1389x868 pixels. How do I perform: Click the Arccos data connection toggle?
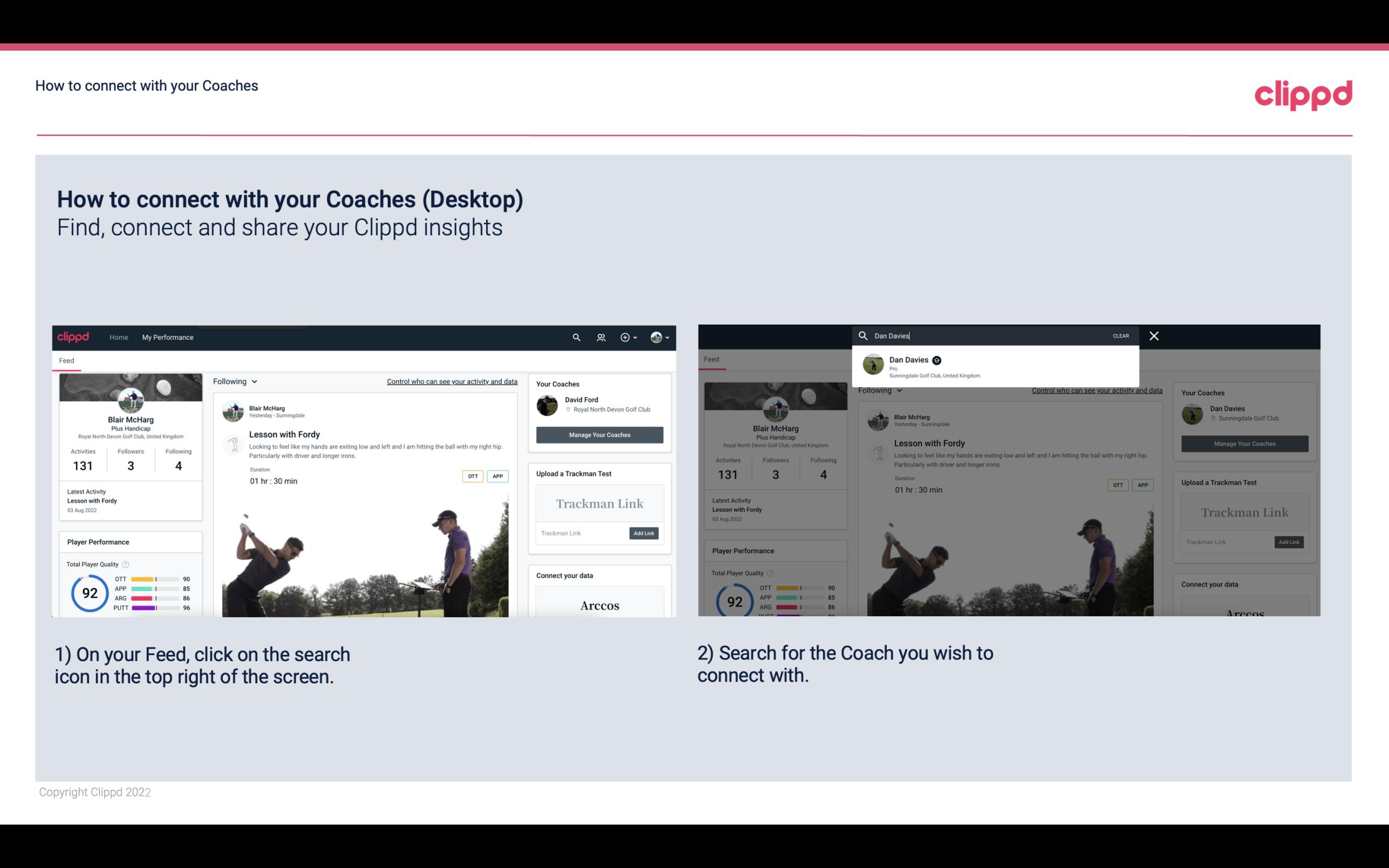point(599,604)
